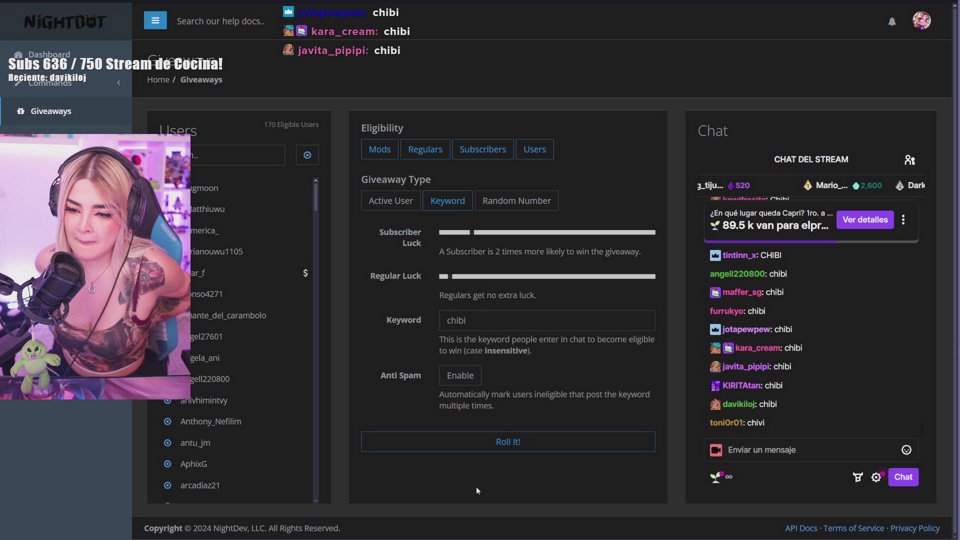
Task: Click the channel points bounty icon in chat
Action: [x=857, y=477]
